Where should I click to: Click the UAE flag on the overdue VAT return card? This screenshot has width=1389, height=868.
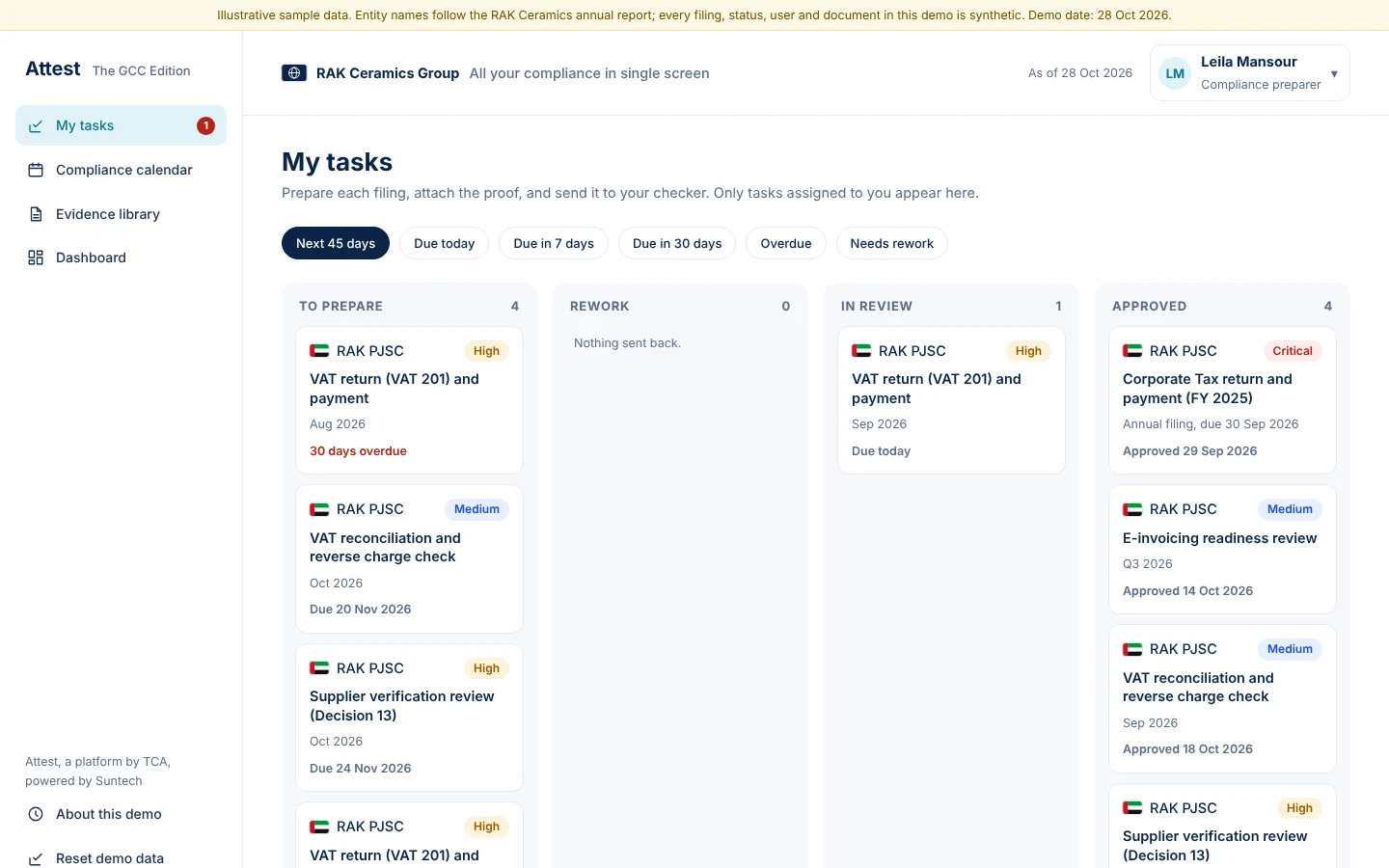[319, 351]
